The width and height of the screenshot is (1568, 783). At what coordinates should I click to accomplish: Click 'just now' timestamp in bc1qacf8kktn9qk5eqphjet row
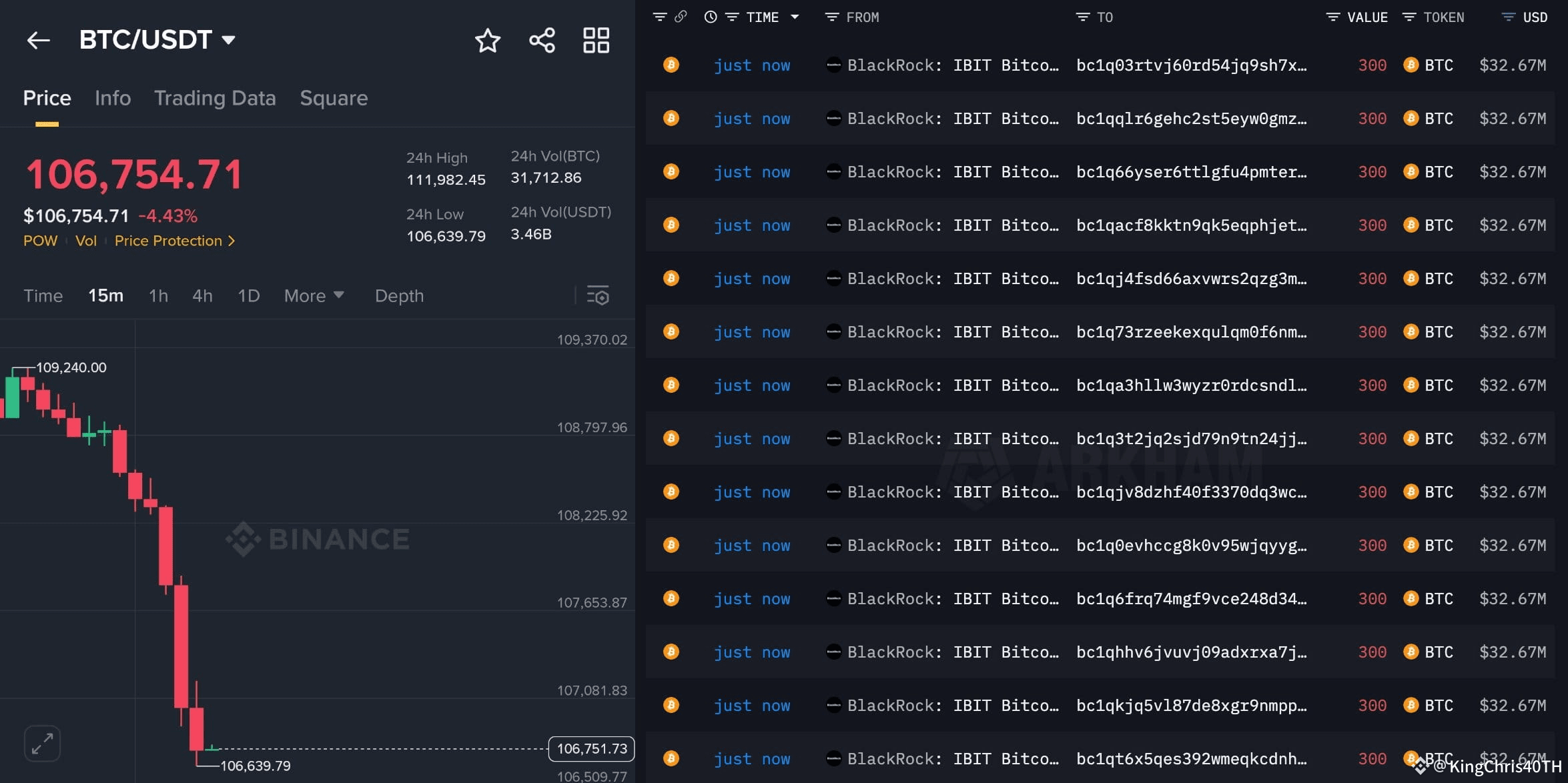coord(752,225)
